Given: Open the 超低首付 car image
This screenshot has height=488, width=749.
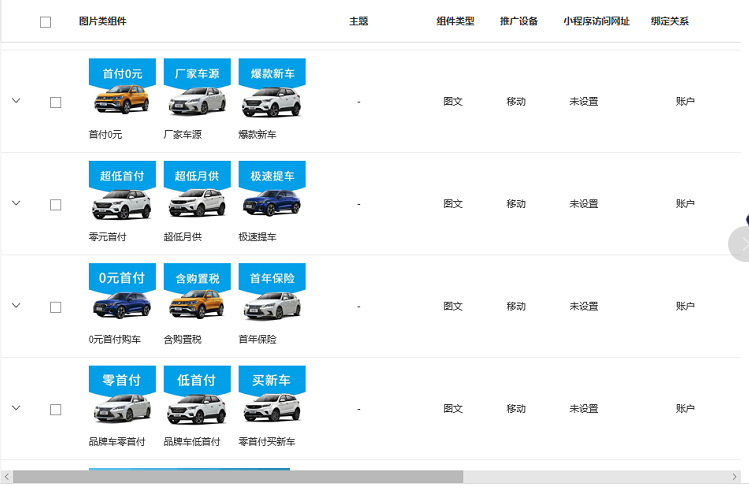Looking at the screenshot, I should pyautogui.click(x=121, y=203).
